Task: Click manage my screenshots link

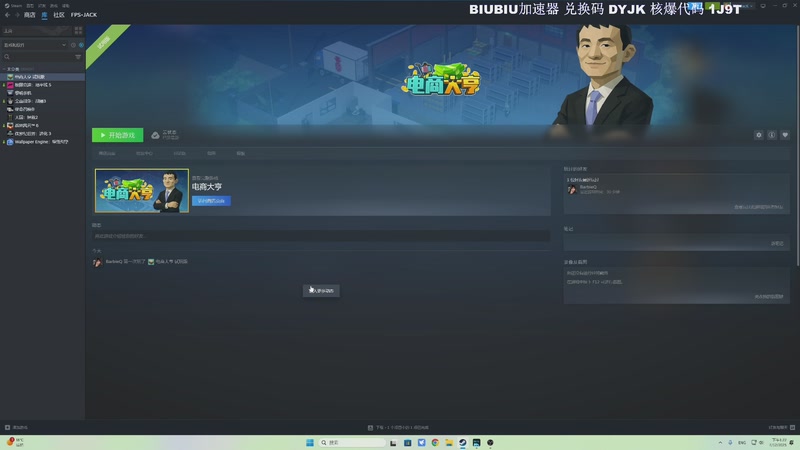Action: (768, 296)
